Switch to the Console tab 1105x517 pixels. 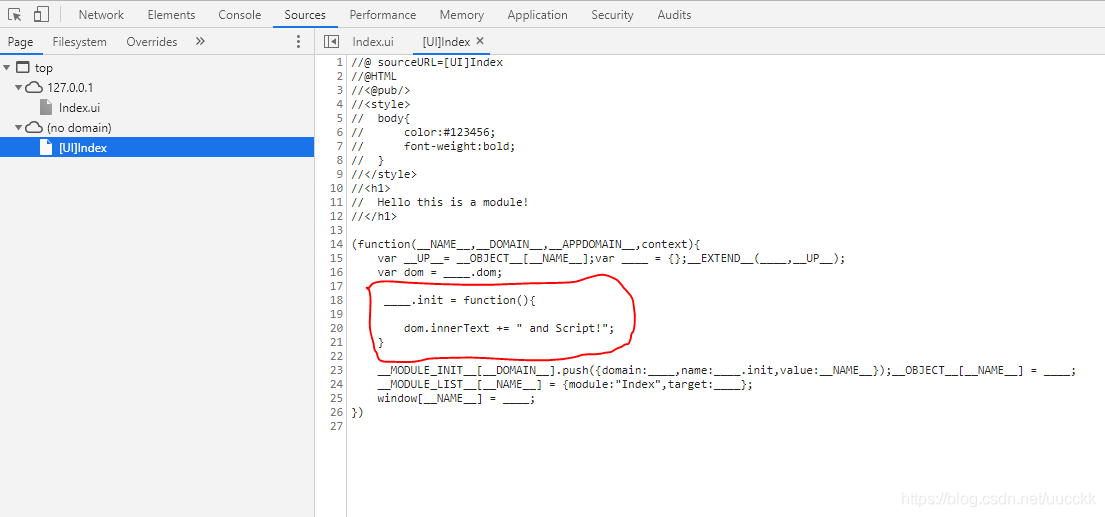tap(240, 14)
